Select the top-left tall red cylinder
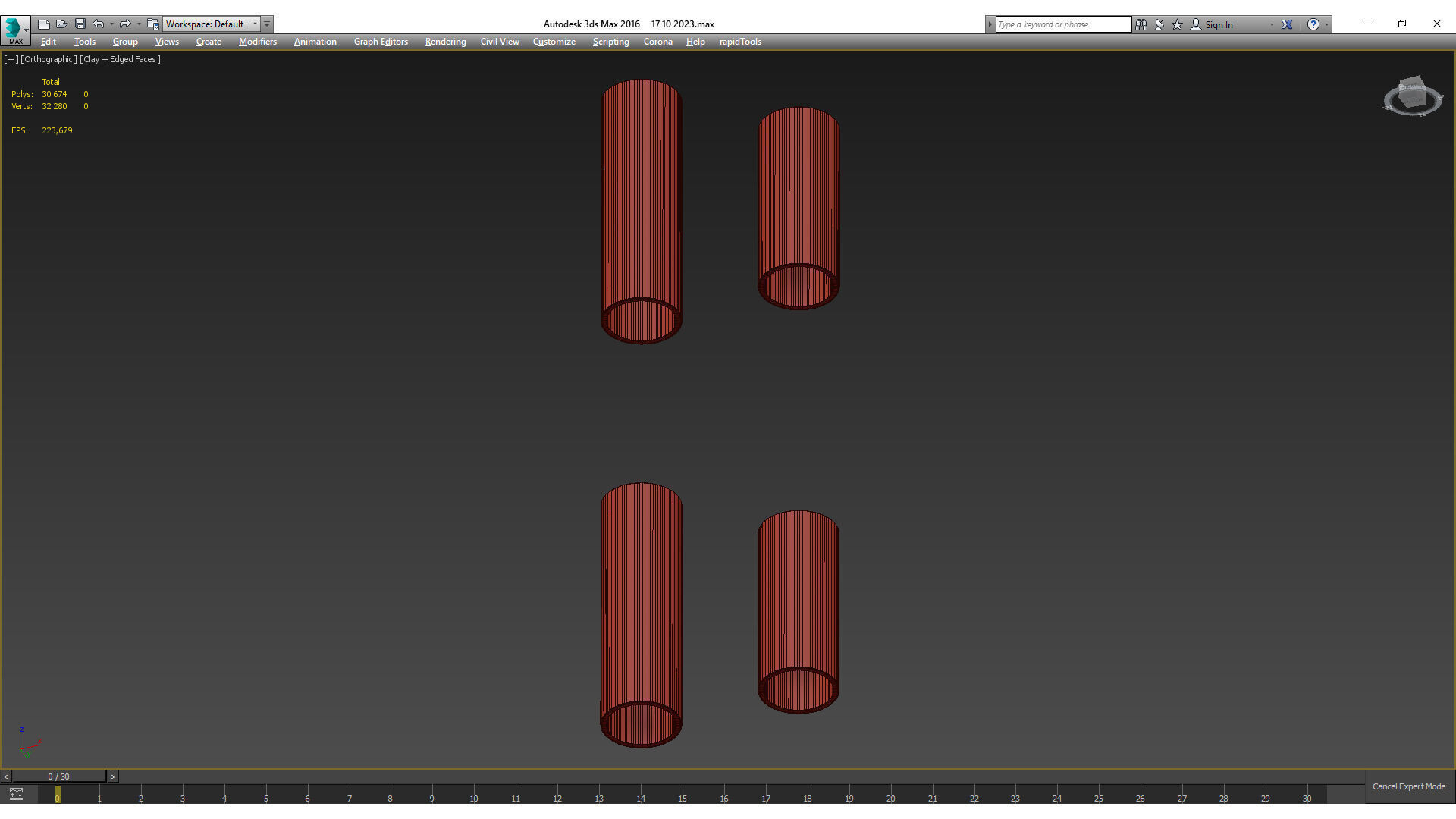1456x819 pixels. pos(641,212)
